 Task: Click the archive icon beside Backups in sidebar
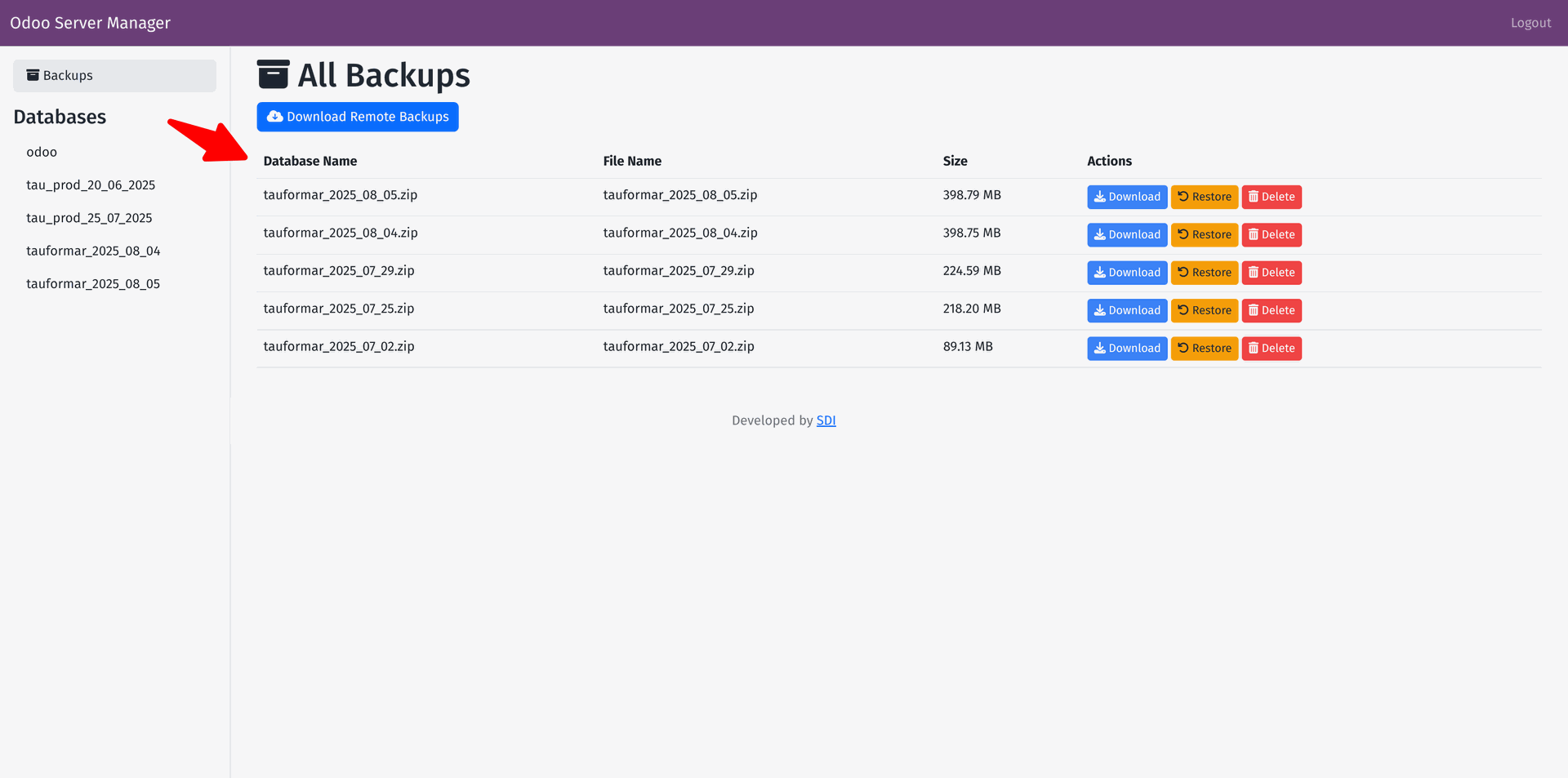click(33, 75)
